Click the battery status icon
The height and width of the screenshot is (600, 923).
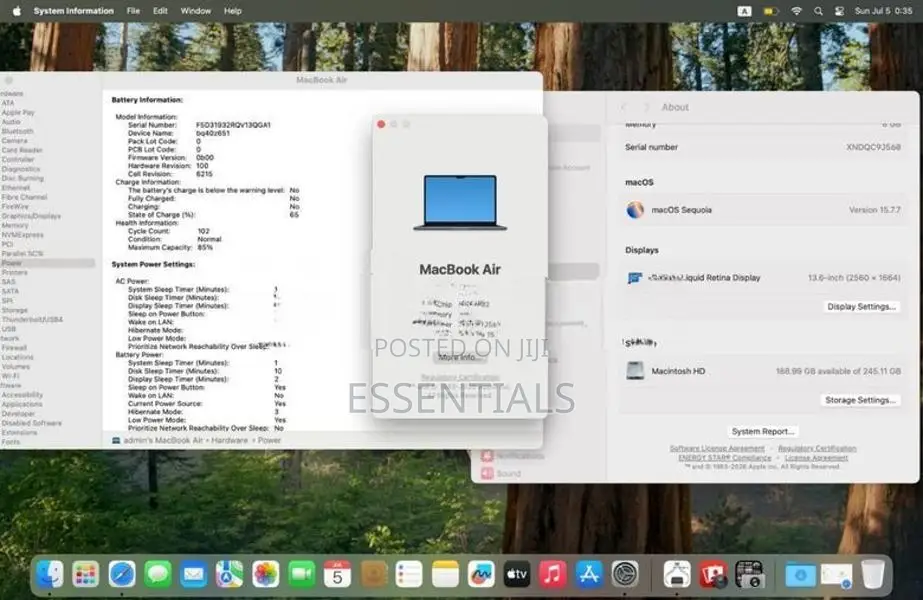pos(771,11)
